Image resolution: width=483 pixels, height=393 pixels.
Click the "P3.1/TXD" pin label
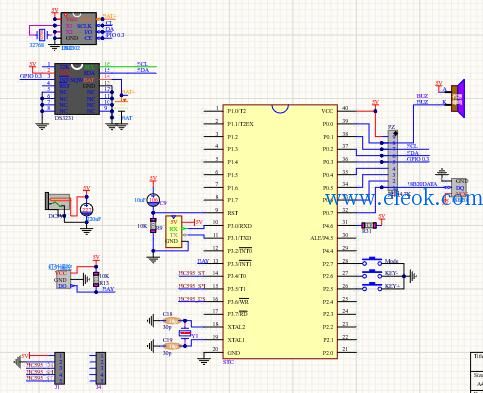239,238
